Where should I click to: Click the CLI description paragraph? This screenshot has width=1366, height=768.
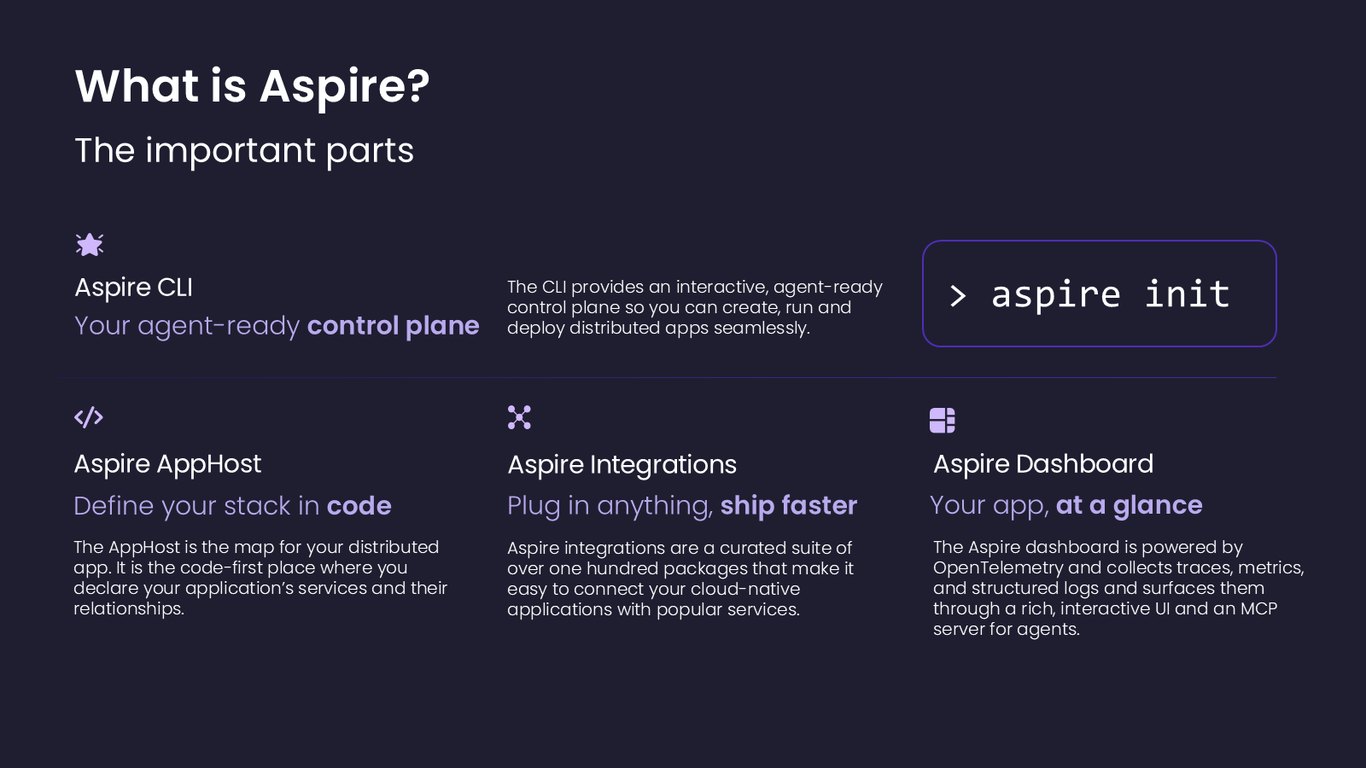pos(695,308)
